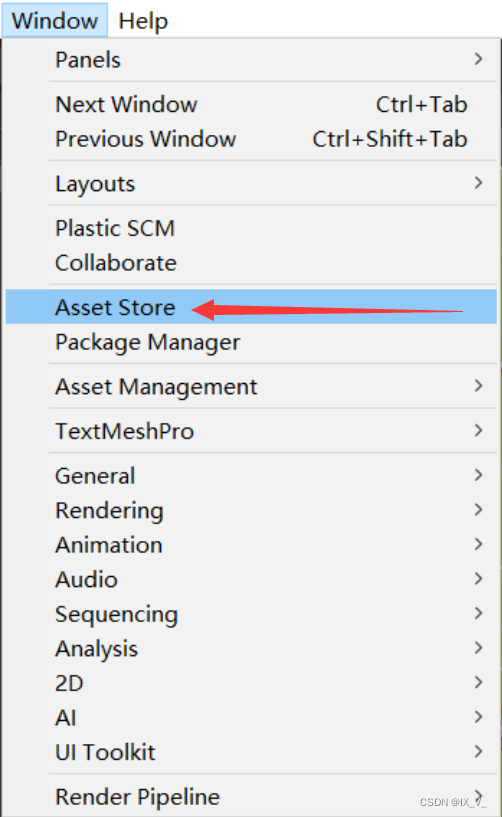The image size is (502, 817).
Task: Choose Collaborate from the menu
Action: pos(251,262)
